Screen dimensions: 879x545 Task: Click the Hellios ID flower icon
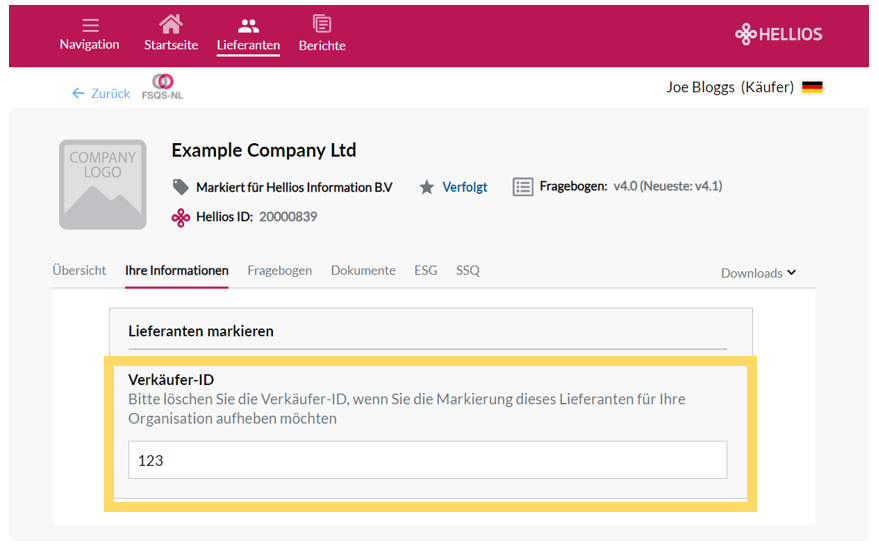[181, 218]
